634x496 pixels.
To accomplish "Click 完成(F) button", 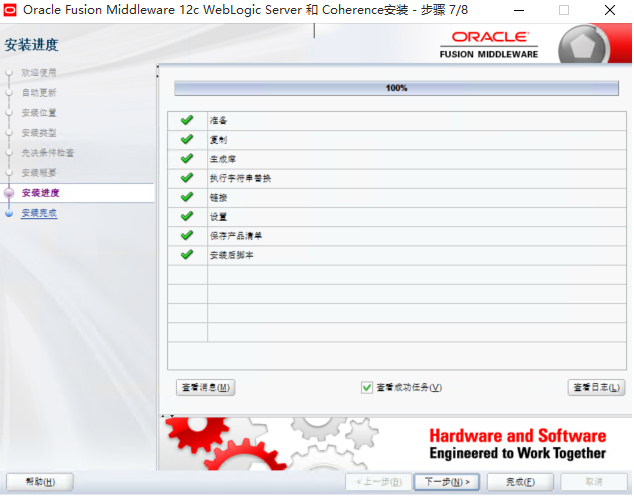I will (520, 482).
